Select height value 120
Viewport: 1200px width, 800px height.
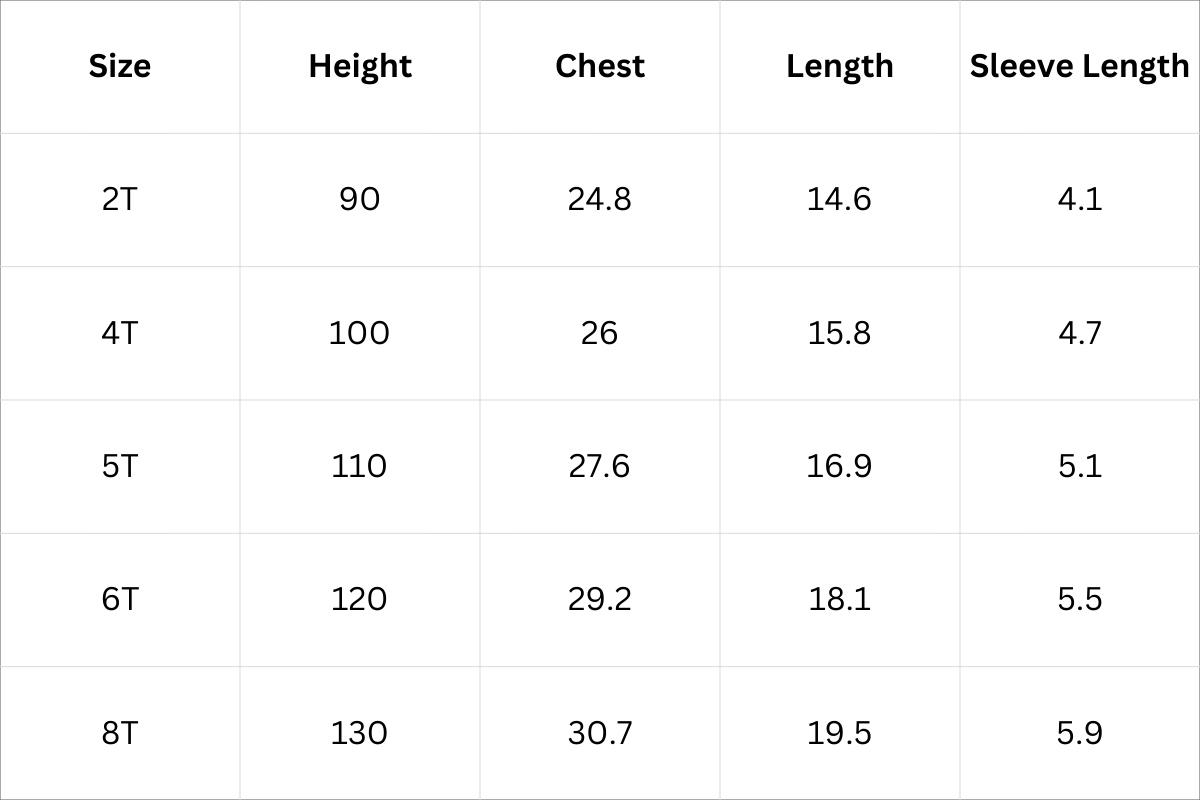pos(360,599)
